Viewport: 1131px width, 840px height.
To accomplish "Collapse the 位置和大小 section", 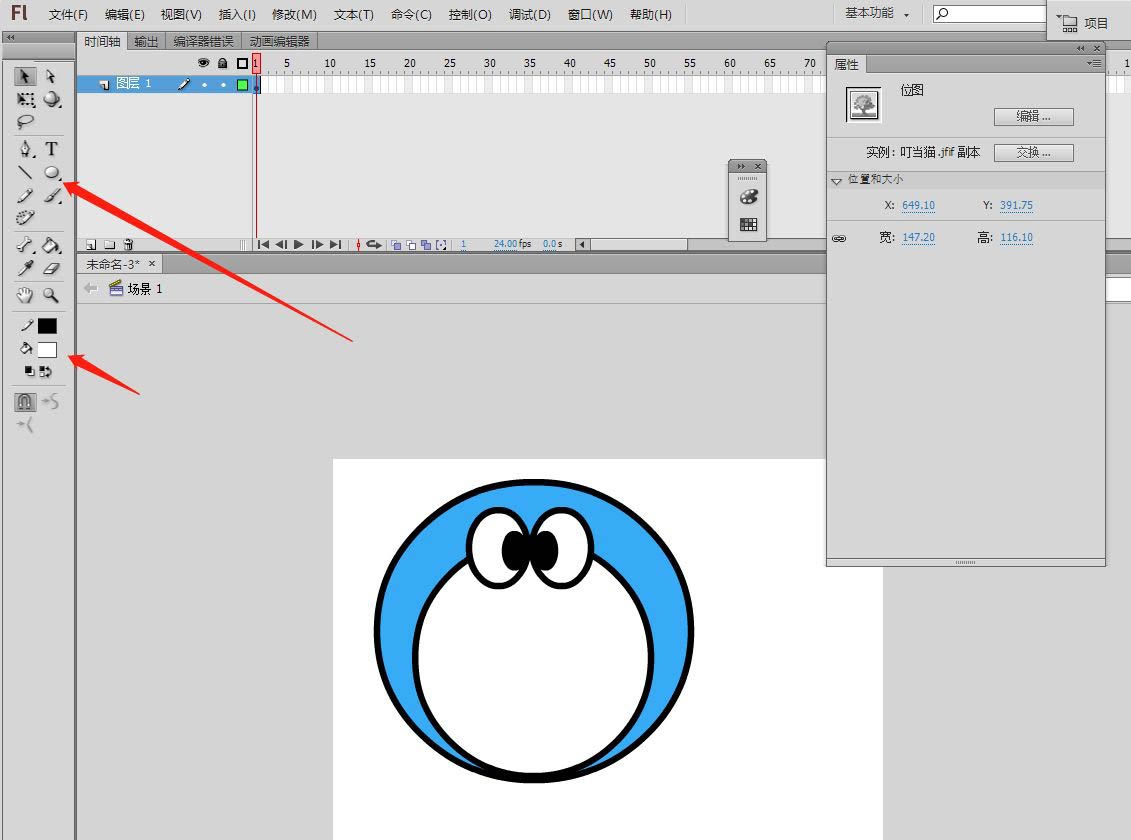I will tap(837, 181).
